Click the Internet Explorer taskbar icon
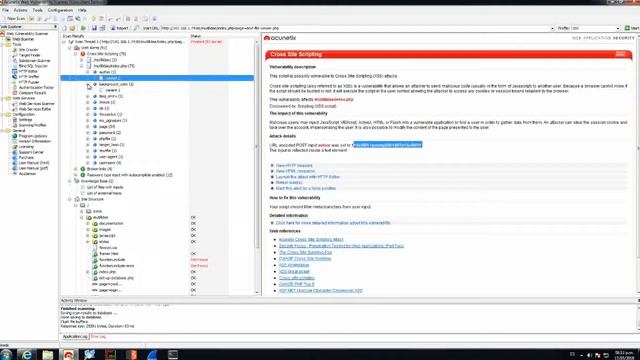The image size is (640, 360). (27, 354)
